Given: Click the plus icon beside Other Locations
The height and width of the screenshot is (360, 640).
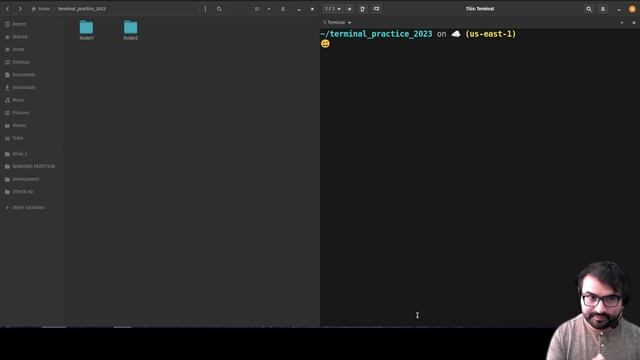Looking at the screenshot, I should coord(7,207).
